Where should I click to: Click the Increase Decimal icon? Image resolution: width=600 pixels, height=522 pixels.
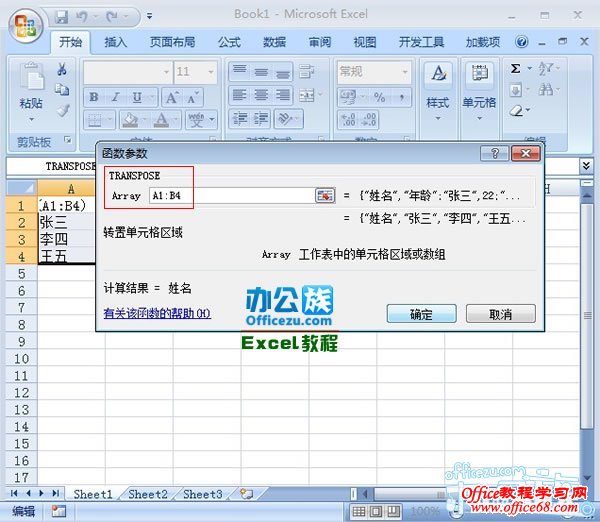click(348, 120)
